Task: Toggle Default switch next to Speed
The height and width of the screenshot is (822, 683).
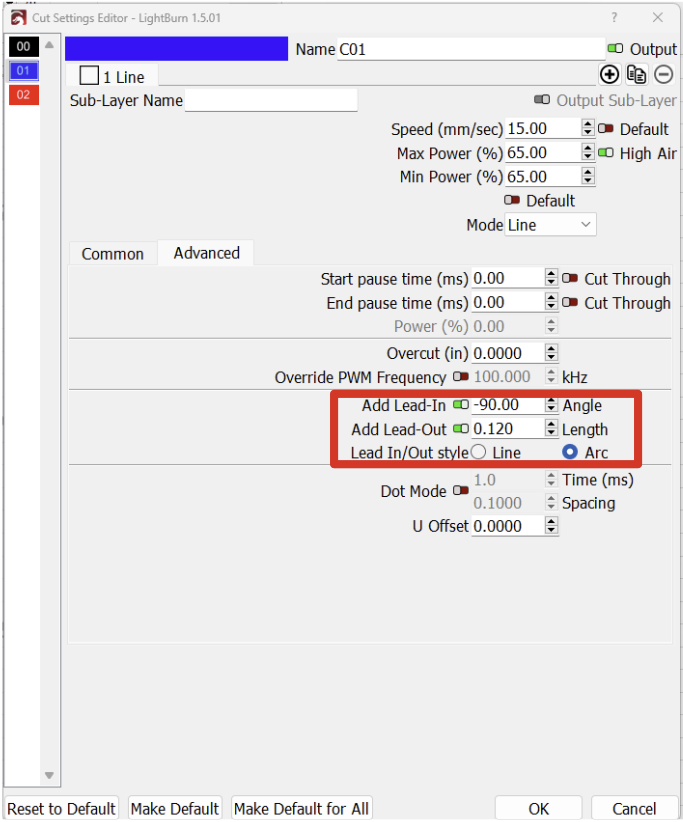Action: pos(605,128)
